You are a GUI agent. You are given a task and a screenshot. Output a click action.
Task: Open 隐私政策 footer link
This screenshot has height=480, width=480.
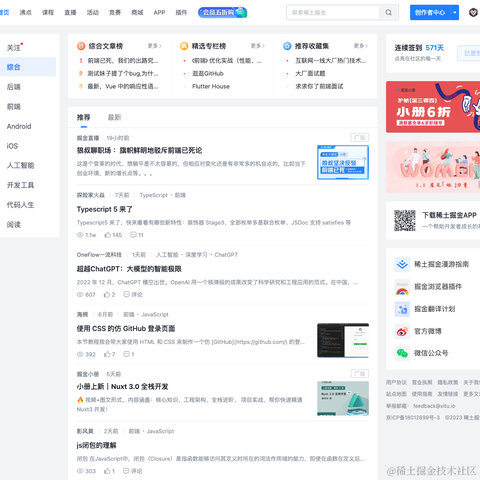pos(448,382)
